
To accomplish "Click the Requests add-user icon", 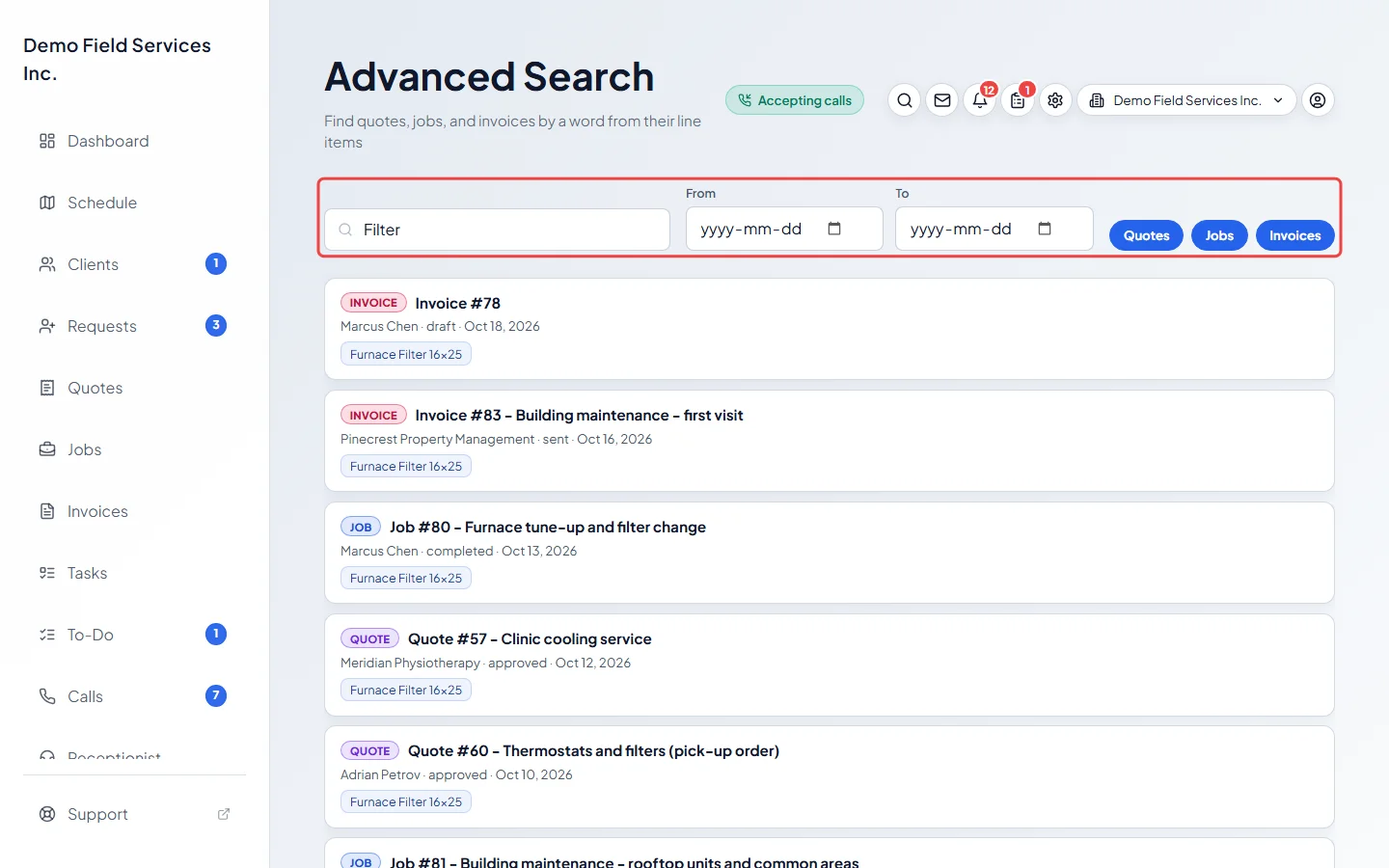I will click(x=47, y=326).
